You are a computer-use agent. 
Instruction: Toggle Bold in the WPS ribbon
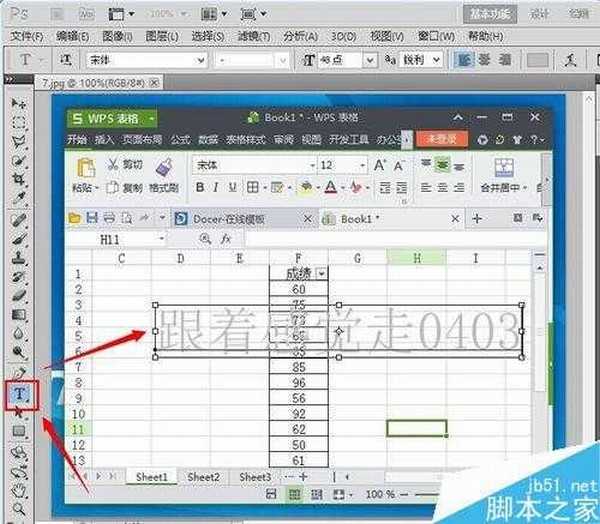[200, 187]
